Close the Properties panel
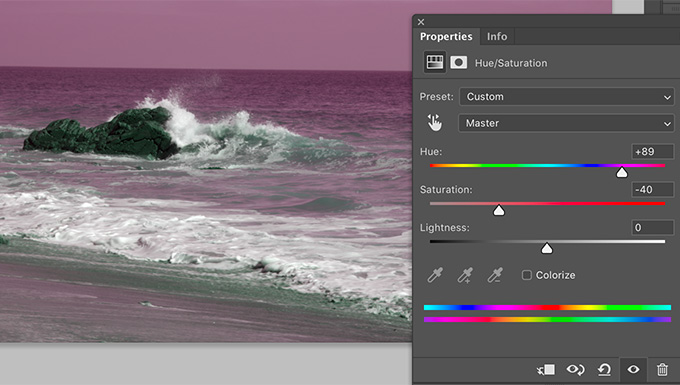The width and height of the screenshot is (680, 385). (421, 22)
